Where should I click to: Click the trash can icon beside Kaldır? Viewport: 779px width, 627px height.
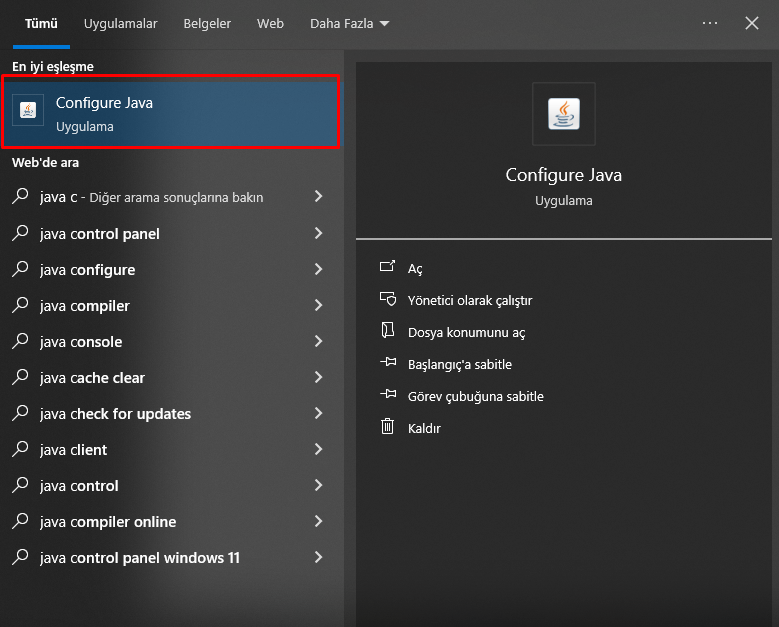coord(388,426)
